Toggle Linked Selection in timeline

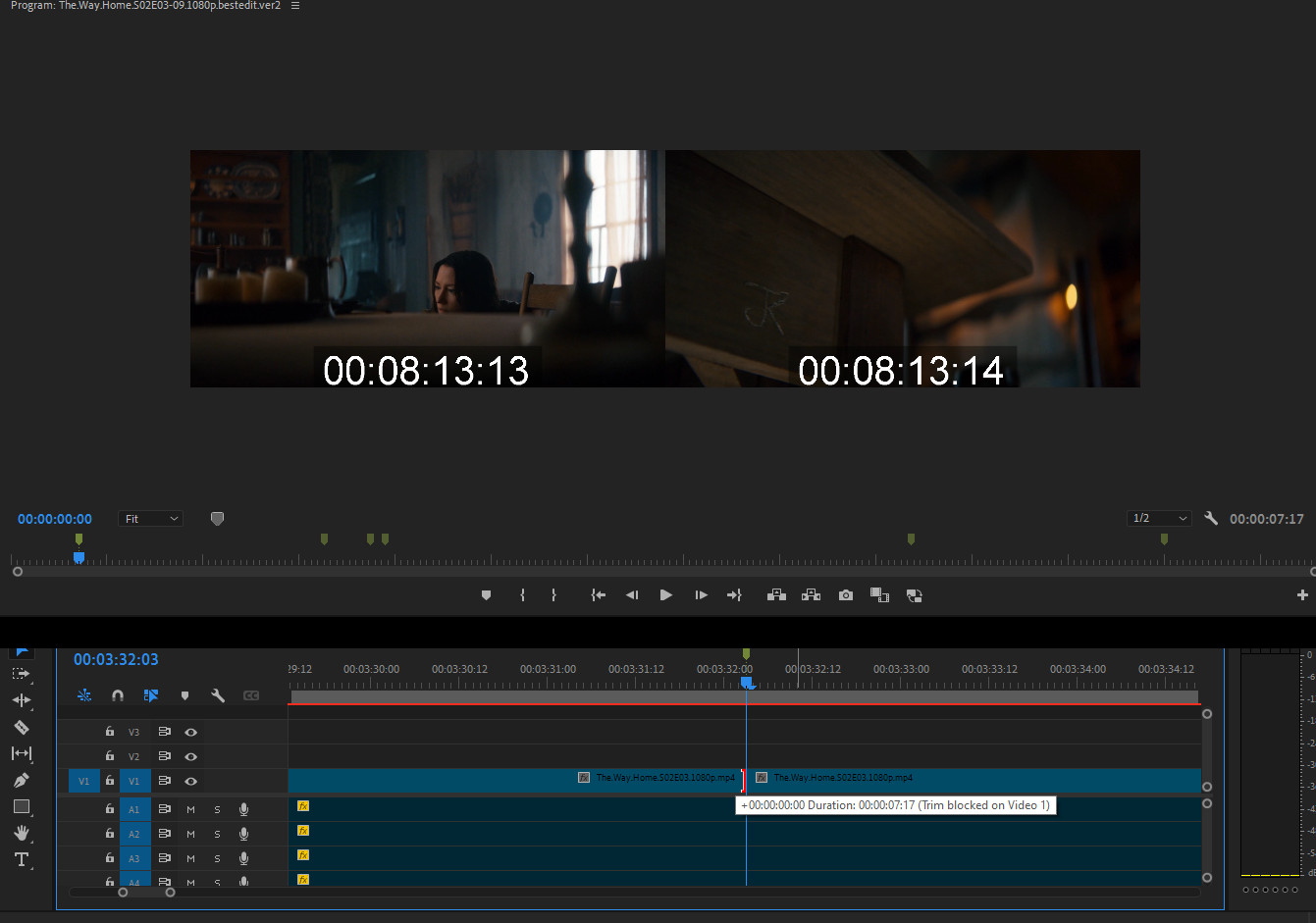(x=151, y=695)
